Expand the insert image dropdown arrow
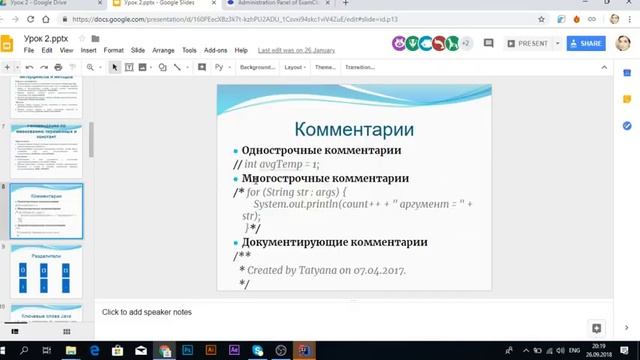Screen dimensions: 640x360 [x=151, y=67]
